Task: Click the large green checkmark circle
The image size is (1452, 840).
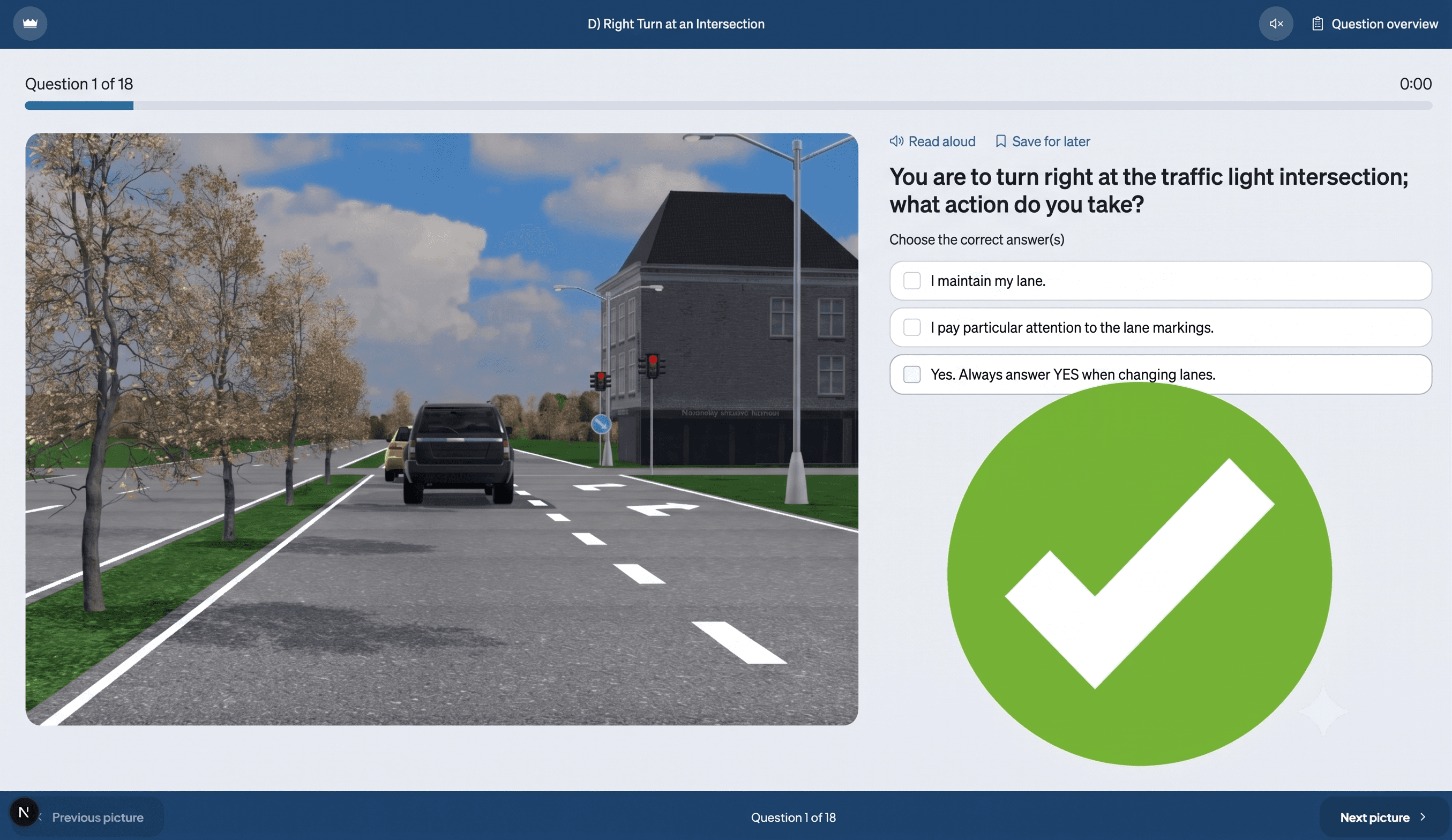Action: pyautogui.click(x=1139, y=574)
